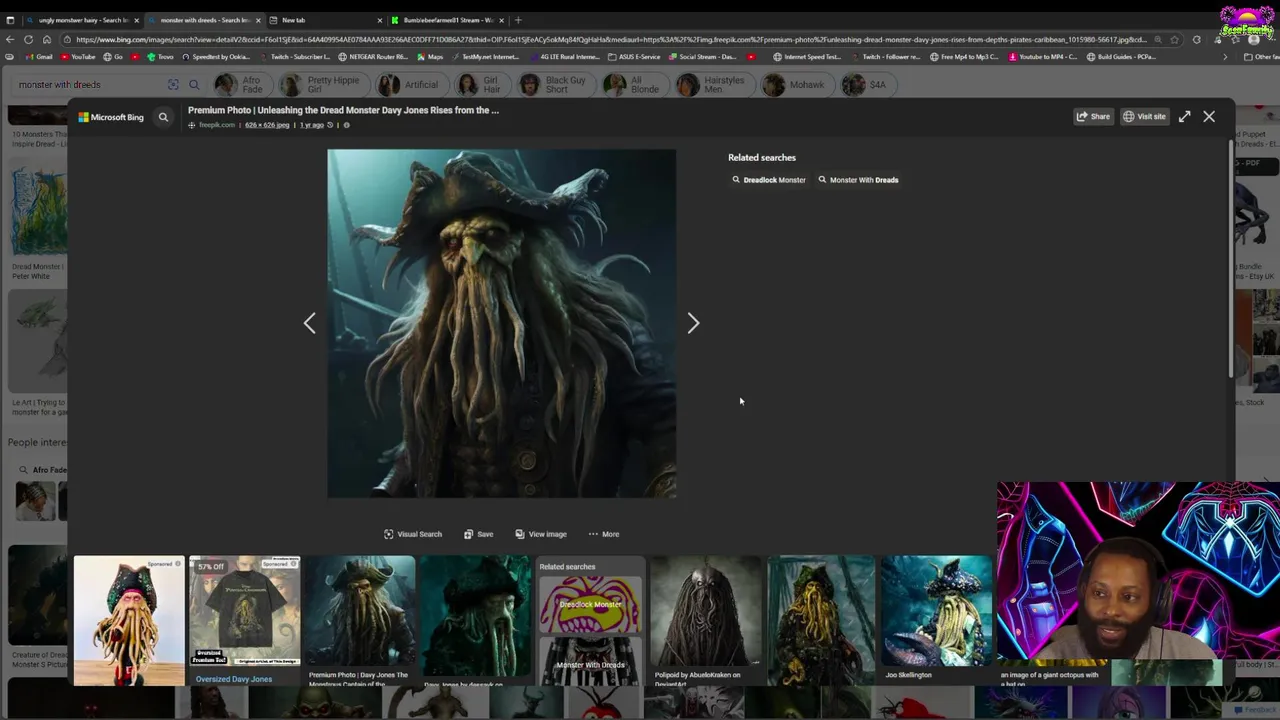The image size is (1280, 720).
Task: Select 'Dreadlock Monster' related search
Action: pyautogui.click(x=768, y=180)
